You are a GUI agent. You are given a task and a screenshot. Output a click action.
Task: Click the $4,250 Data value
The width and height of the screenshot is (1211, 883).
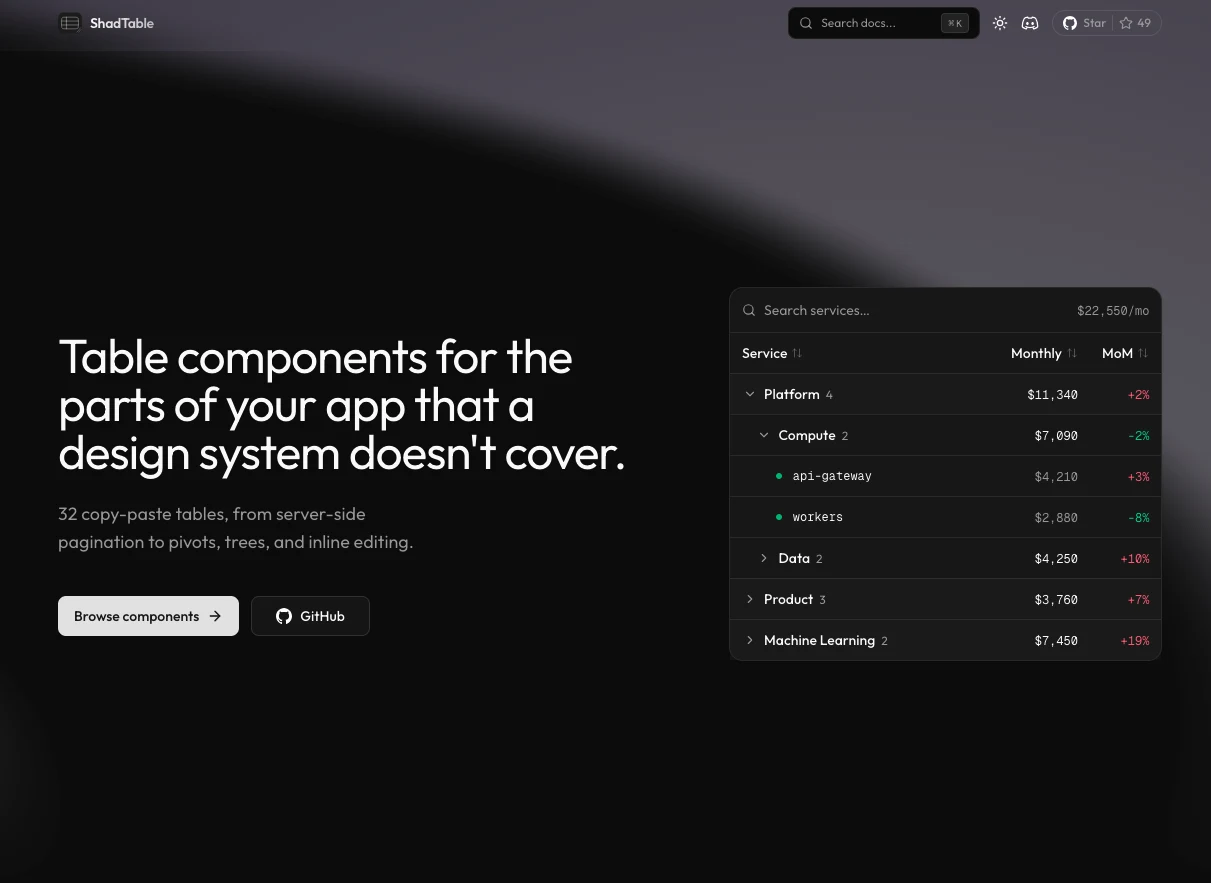coord(1056,559)
